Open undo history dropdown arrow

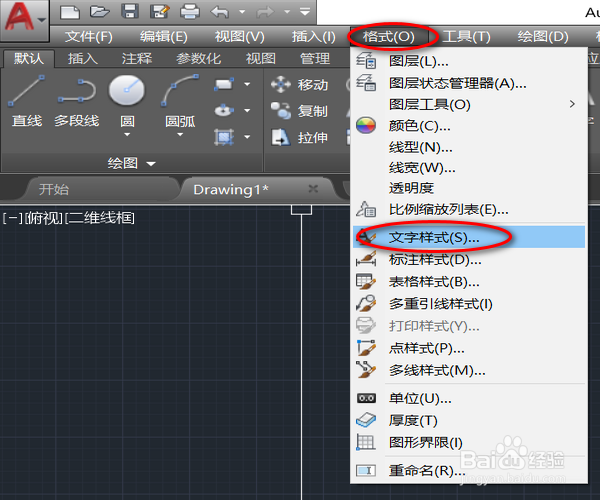tap(242, 12)
